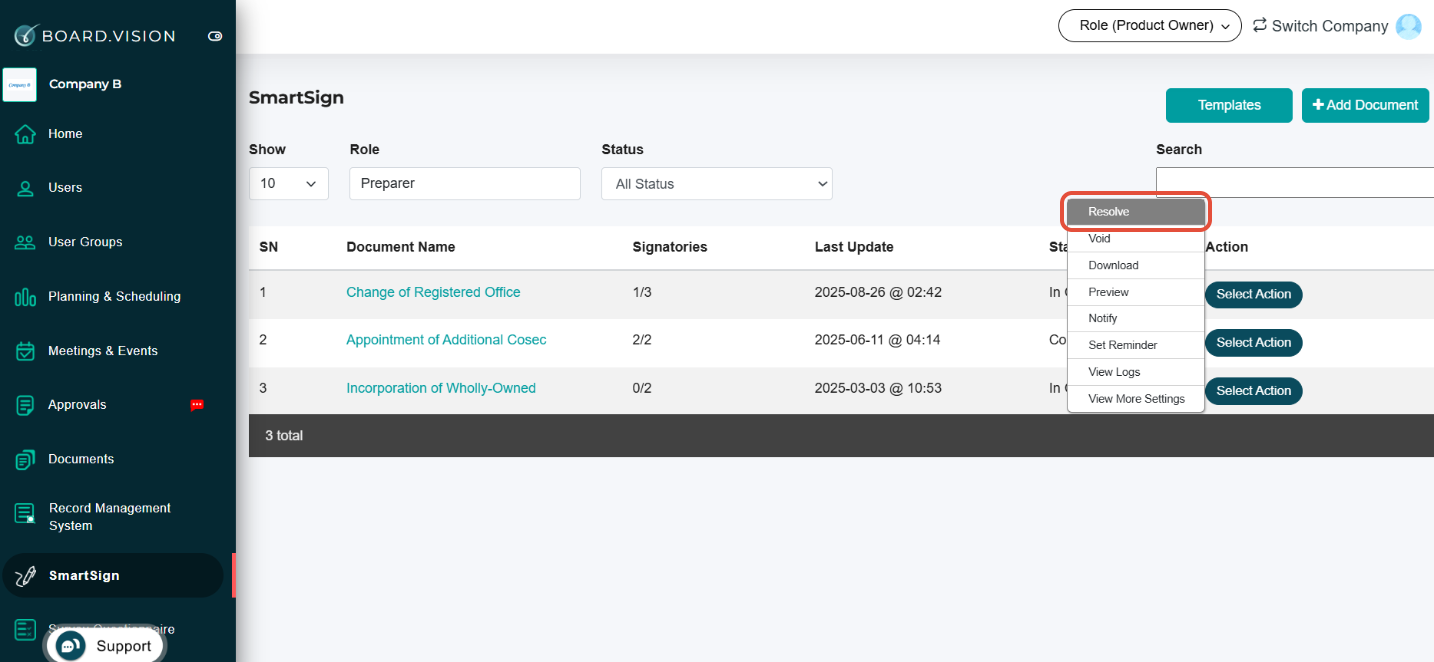Click the Document Name column header

[x=400, y=247]
